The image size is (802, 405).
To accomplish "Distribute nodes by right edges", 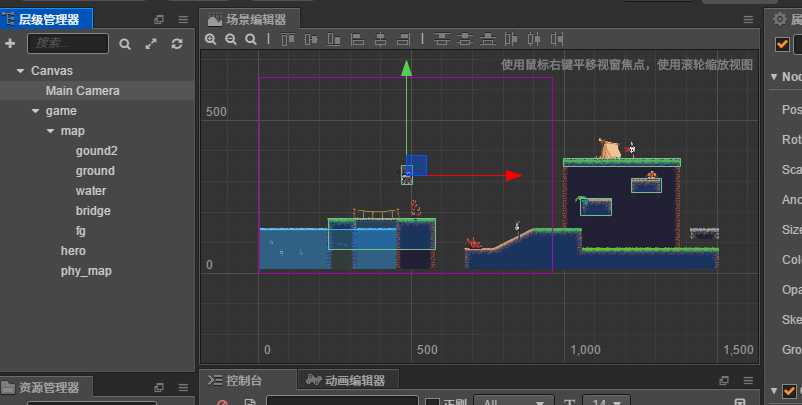I will click(557, 39).
